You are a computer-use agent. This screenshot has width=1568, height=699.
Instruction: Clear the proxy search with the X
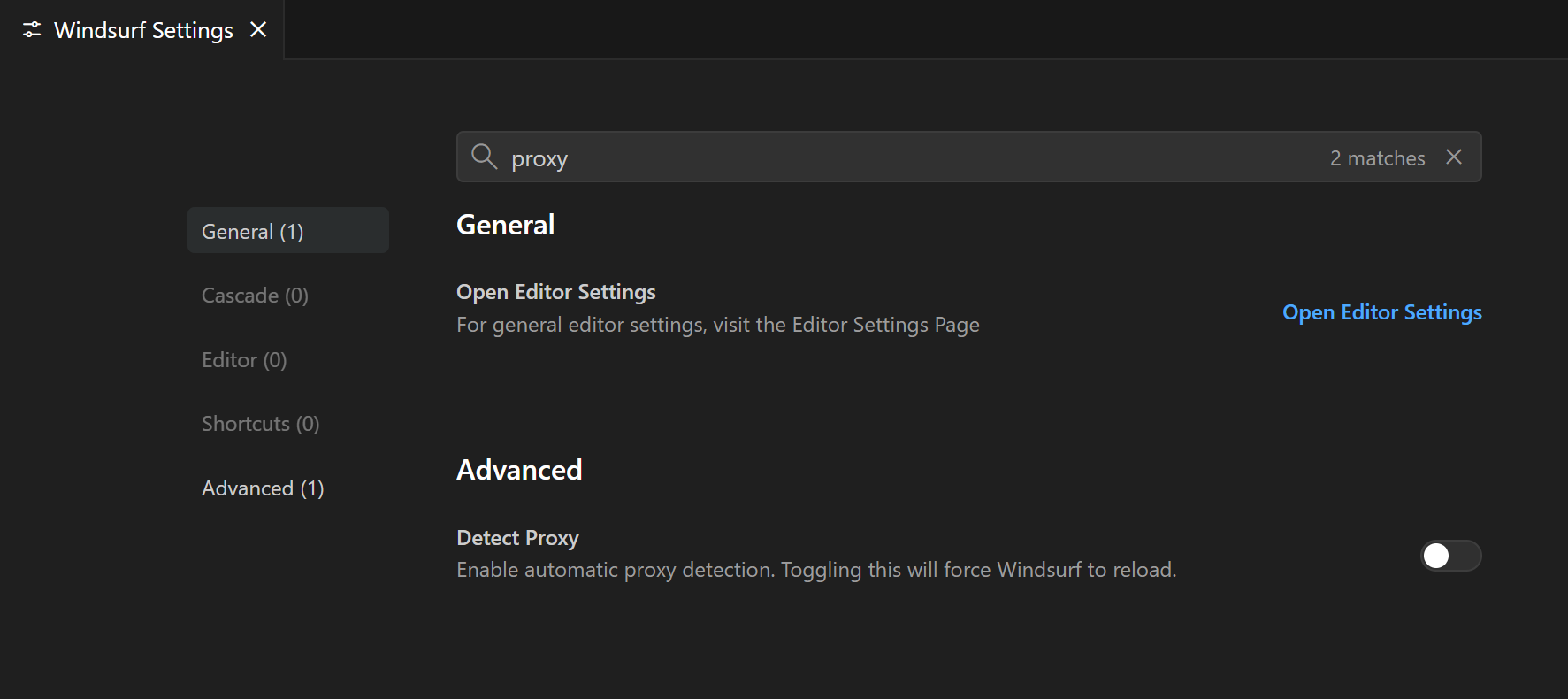click(x=1454, y=157)
